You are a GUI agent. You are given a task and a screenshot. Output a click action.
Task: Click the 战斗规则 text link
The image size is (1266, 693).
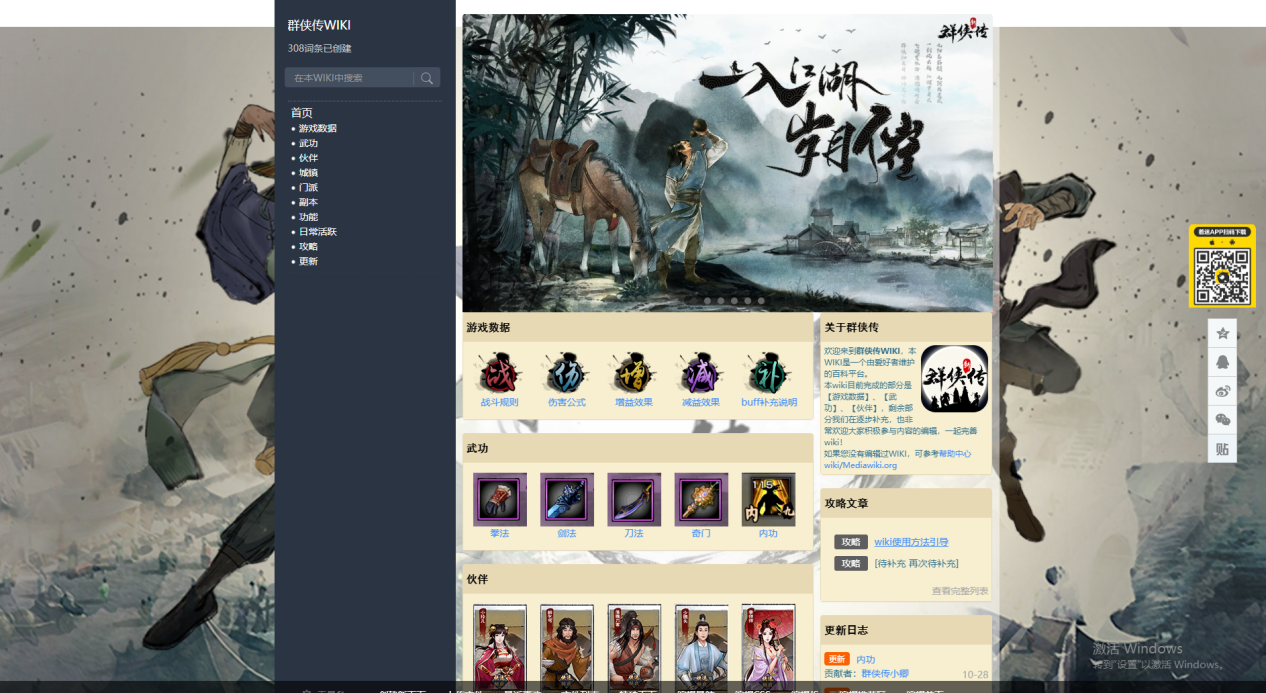pyautogui.click(x=499, y=403)
